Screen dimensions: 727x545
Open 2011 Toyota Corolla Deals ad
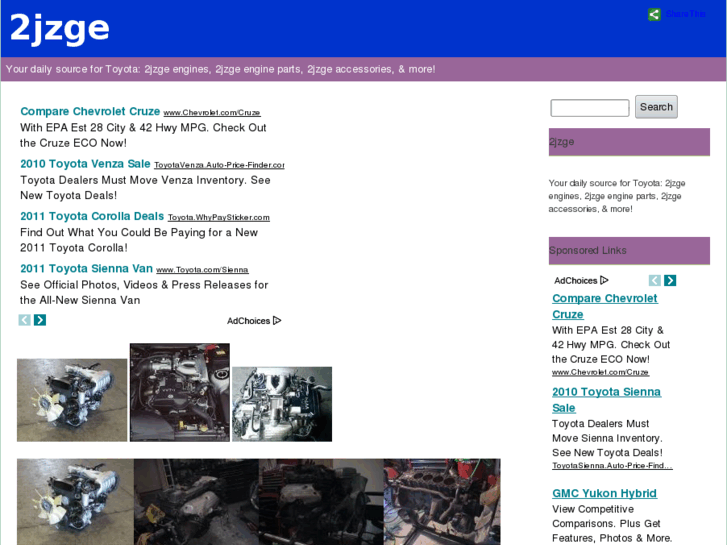click(92, 216)
